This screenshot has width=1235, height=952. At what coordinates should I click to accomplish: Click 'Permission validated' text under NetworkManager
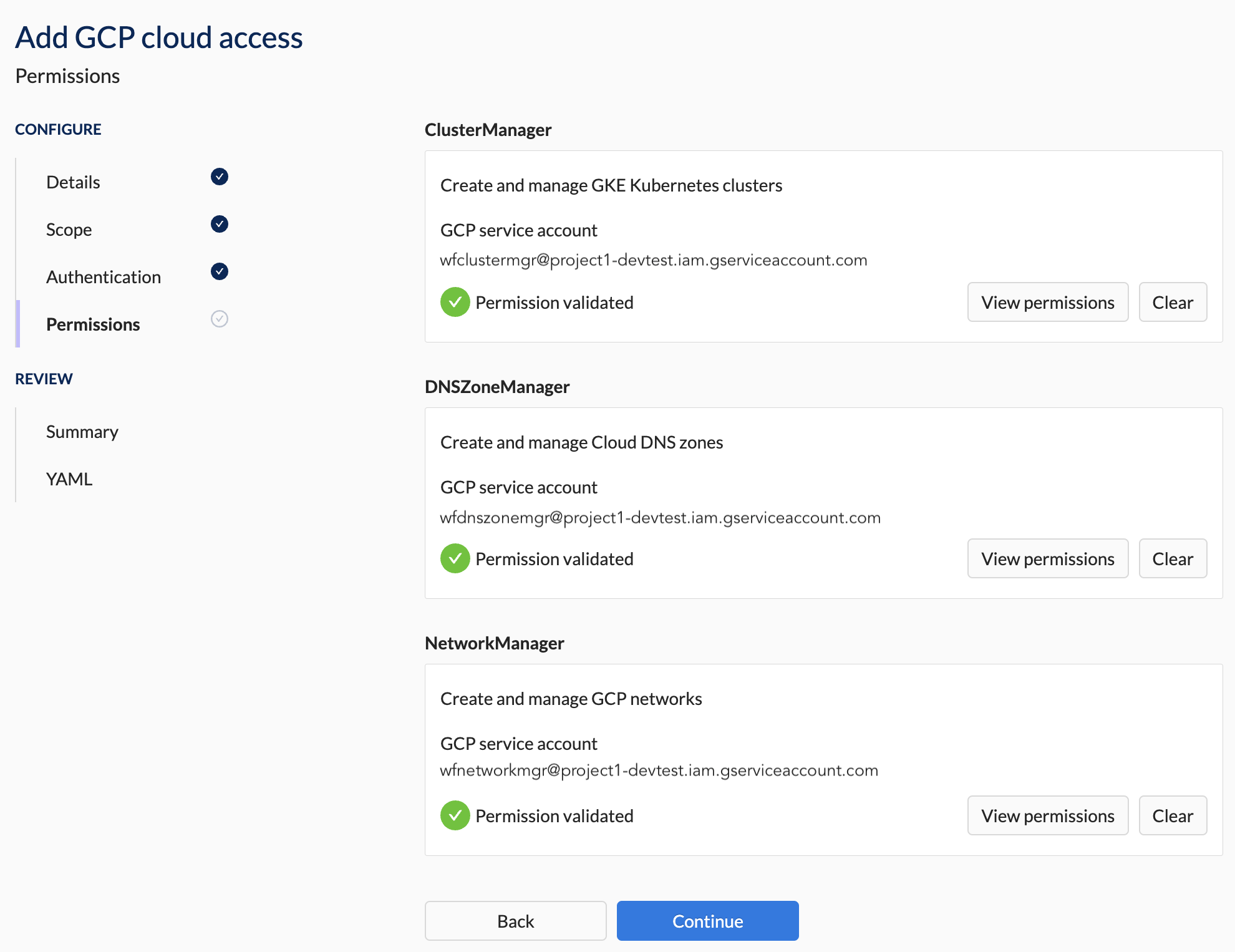click(555, 816)
